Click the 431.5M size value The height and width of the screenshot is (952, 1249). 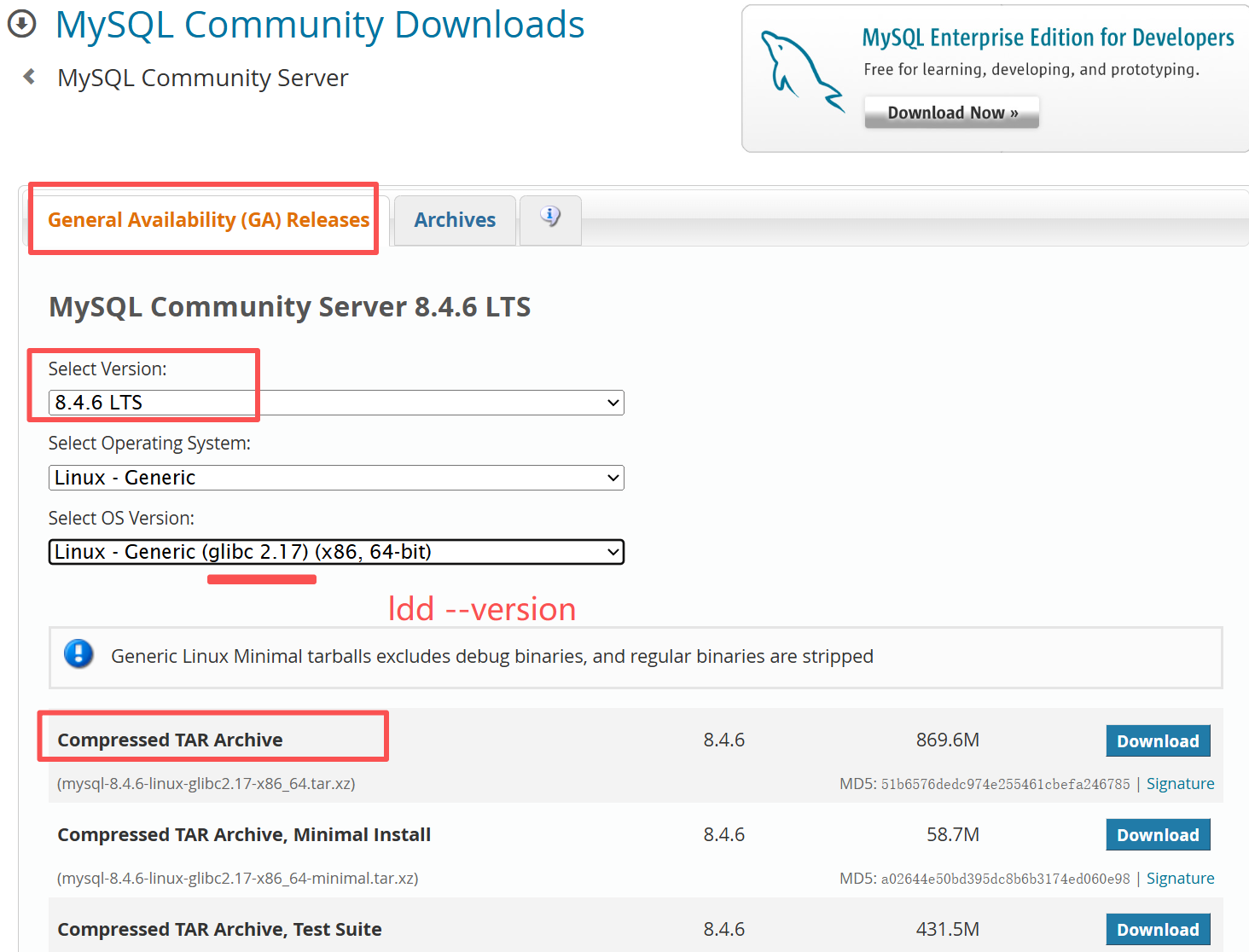click(x=948, y=929)
